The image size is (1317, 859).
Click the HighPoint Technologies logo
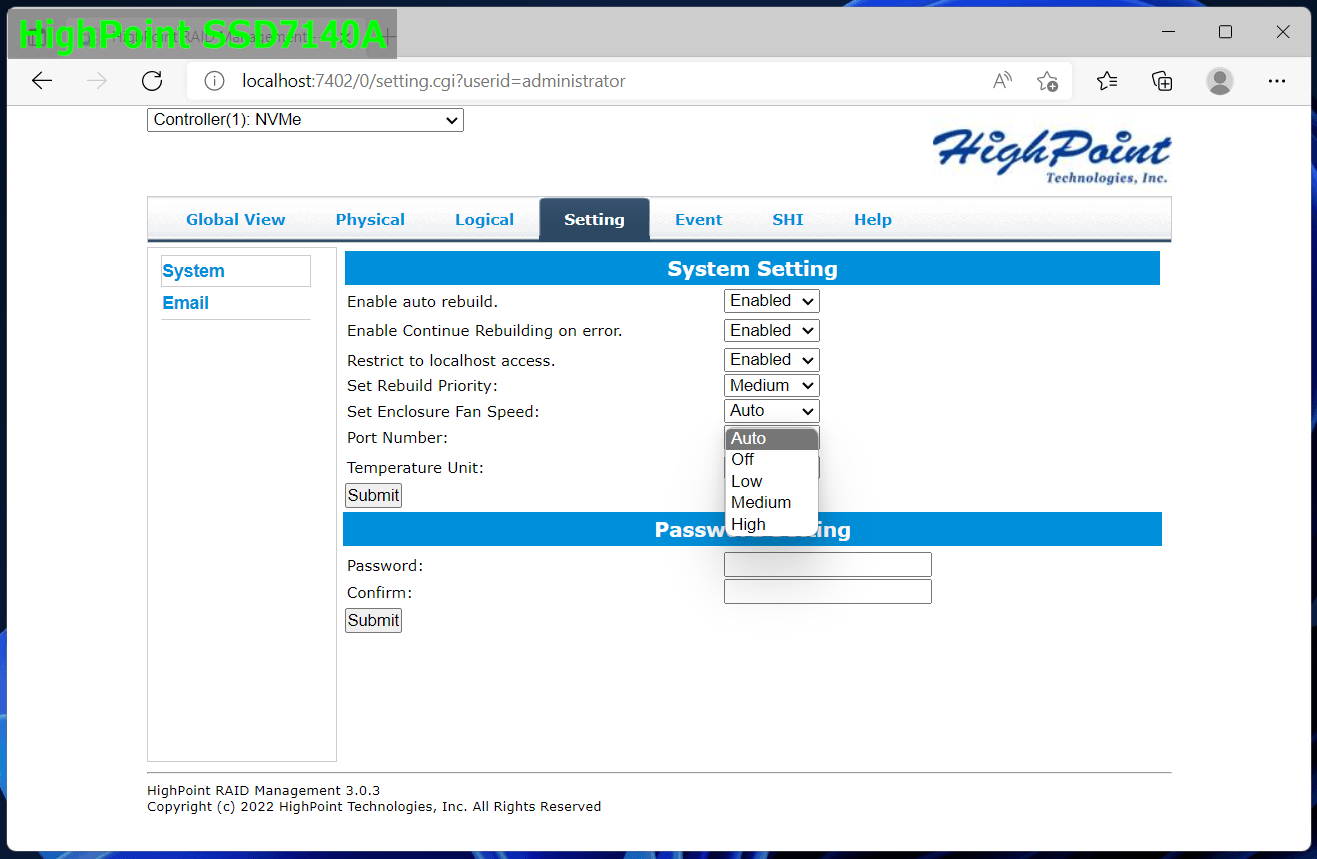pos(1051,155)
